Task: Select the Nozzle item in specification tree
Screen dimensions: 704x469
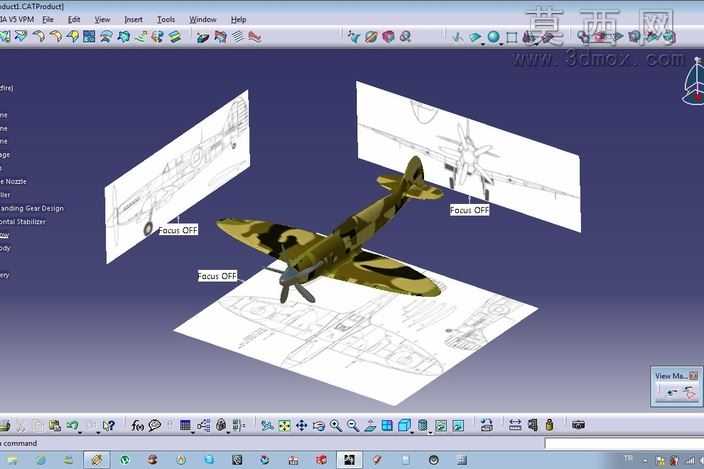Action: [x=13, y=181]
